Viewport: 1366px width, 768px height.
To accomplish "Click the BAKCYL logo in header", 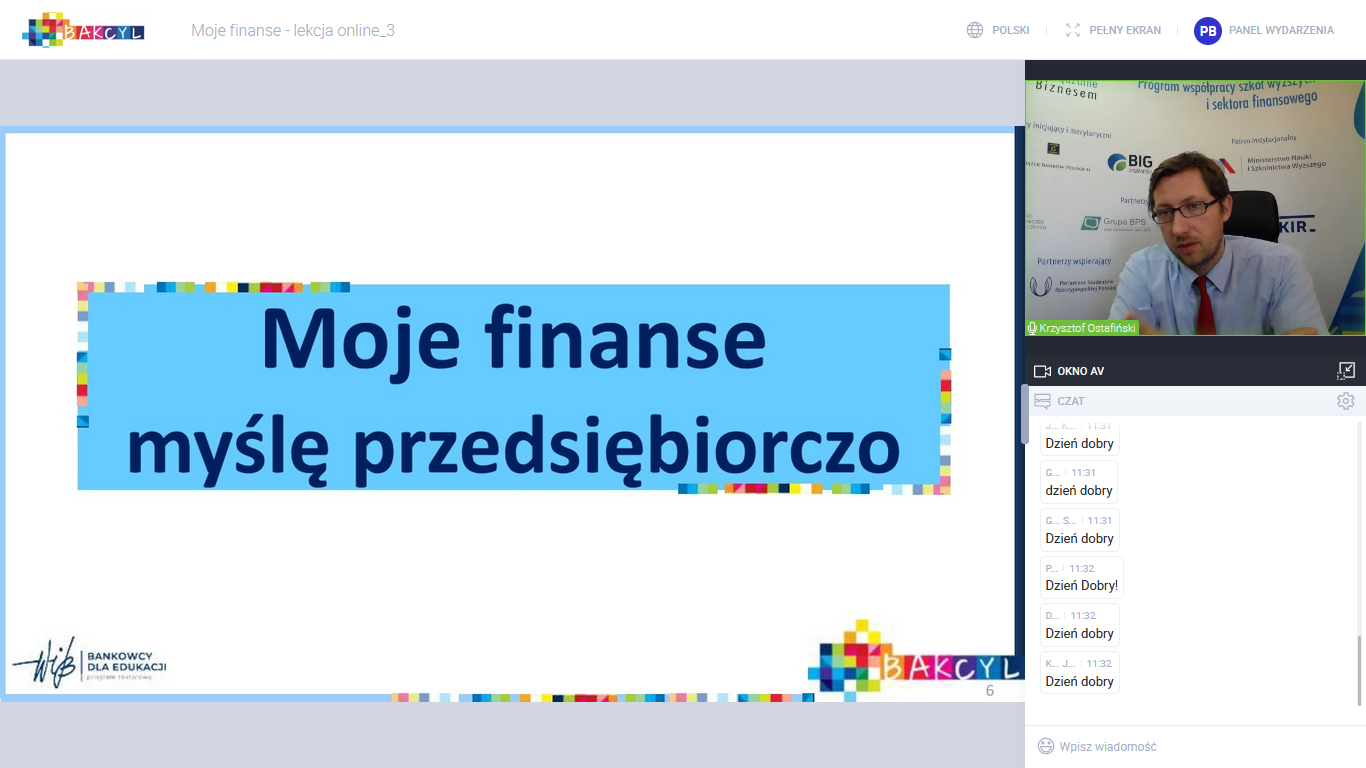I will click(x=83, y=30).
